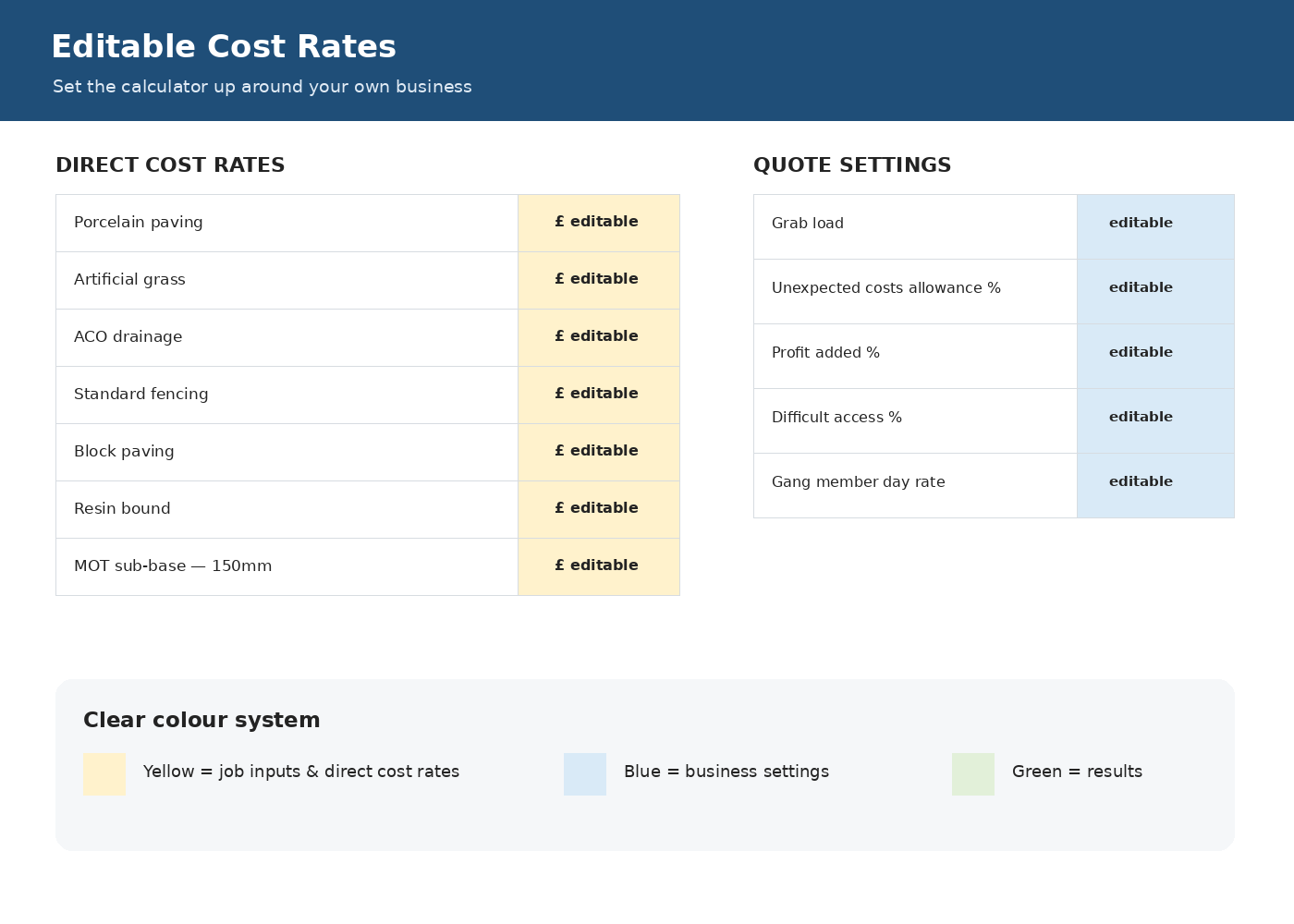This screenshot has width=1294, height=924.
Task: Click the green results colour swatch
Action: click(x=973, y=774)
